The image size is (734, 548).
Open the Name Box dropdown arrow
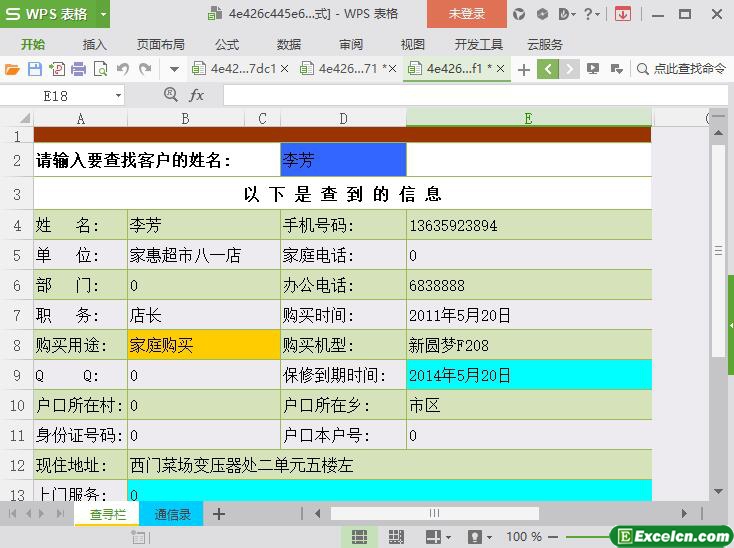118,95
